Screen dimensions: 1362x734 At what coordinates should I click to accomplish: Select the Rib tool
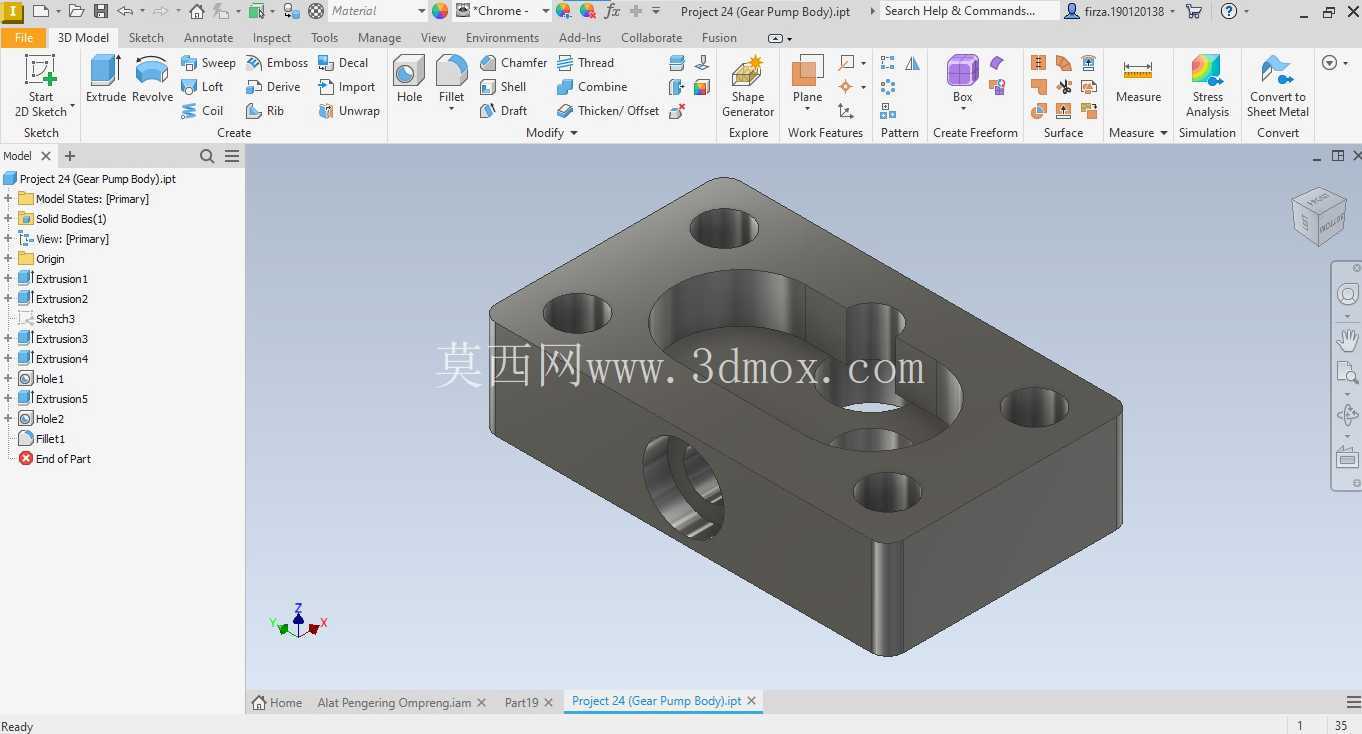point(265,111)
